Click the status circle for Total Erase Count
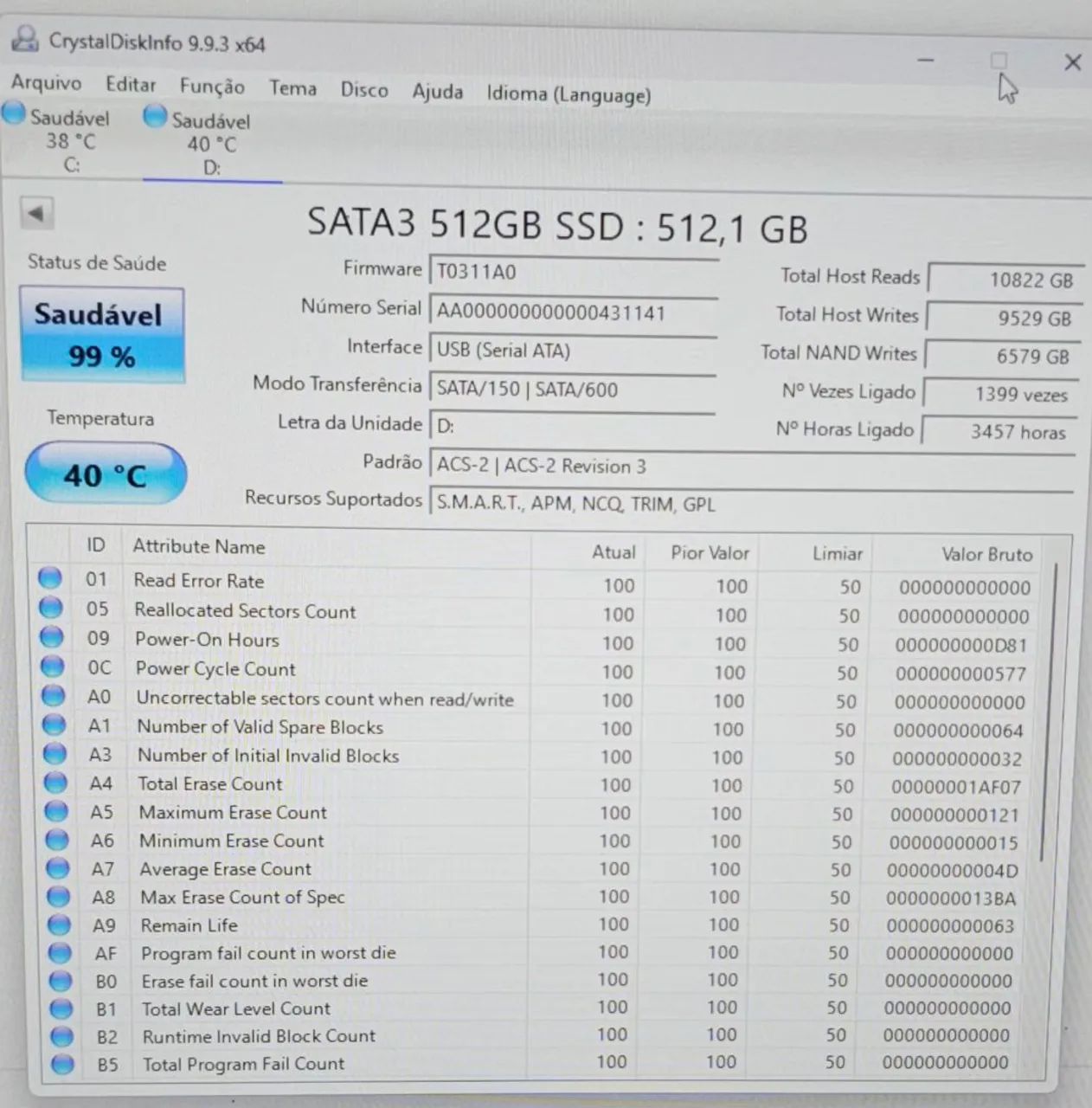Image resolution: width=1092 pixels, height=1108 pixels. pyautogui.click(x=55, y=783)
